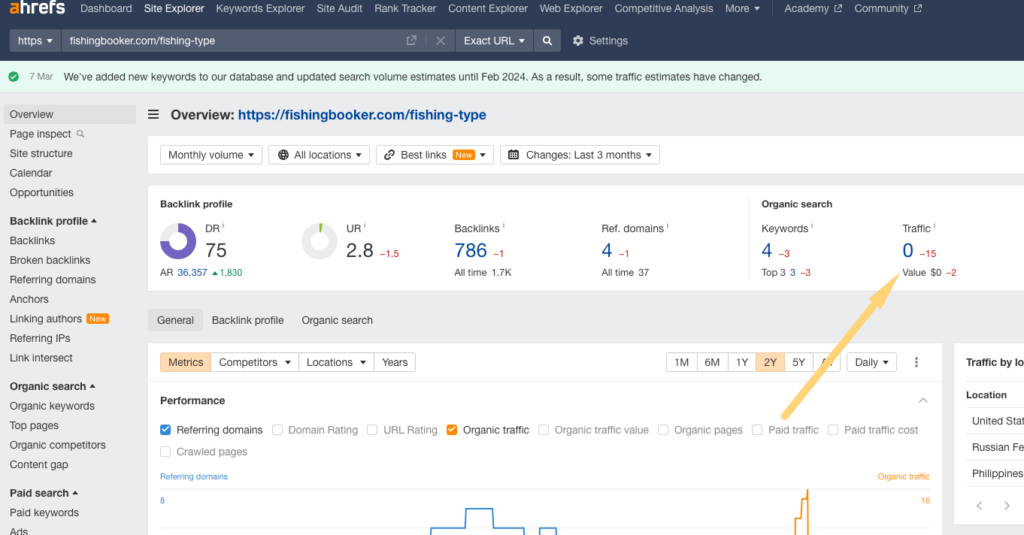
Task: Open fishingbooker.com/fishing-type overview link
Action: click(x=362, y=115)
